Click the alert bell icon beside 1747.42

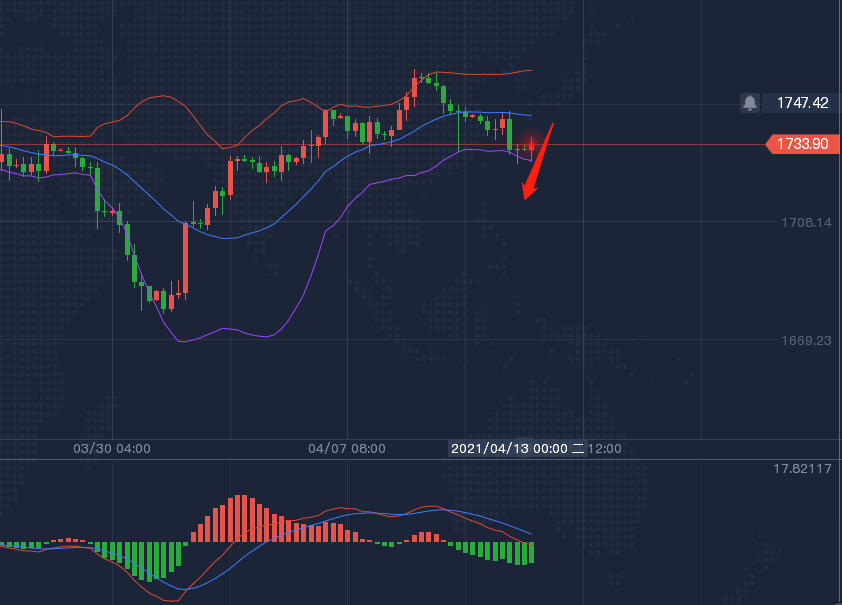point(750,103)
